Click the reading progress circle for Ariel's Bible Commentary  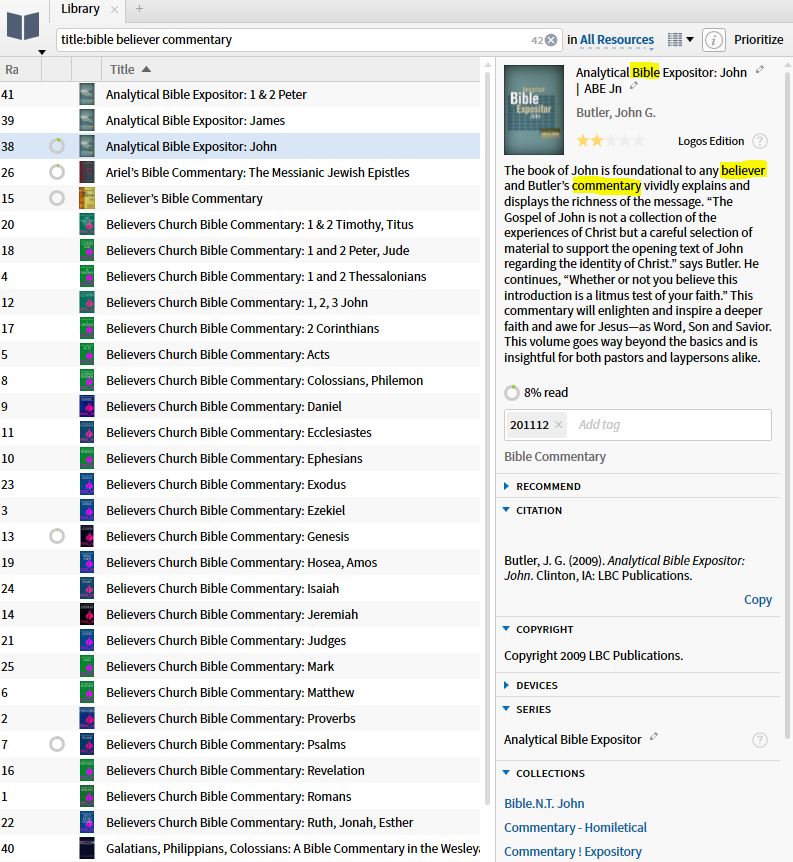tap(57, 172)
